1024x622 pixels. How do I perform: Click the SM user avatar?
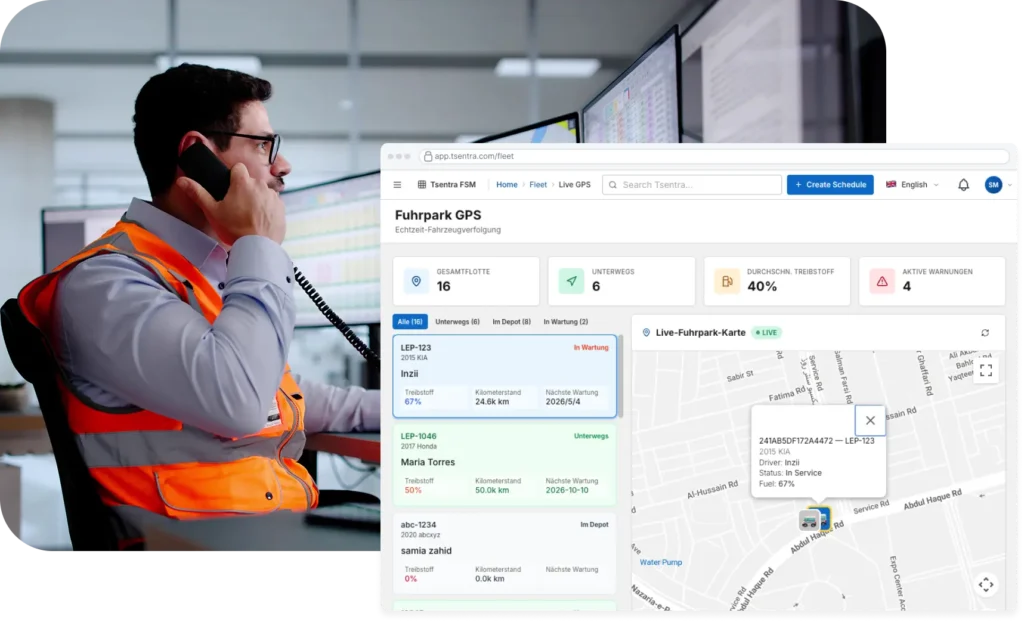(993, 185)
